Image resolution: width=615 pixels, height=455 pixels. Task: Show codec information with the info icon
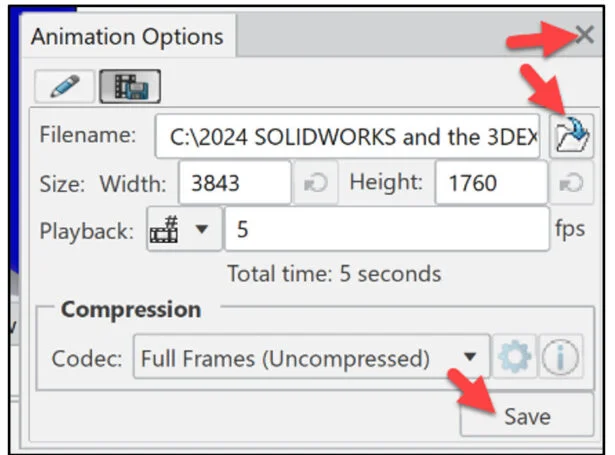coord(561,359)
